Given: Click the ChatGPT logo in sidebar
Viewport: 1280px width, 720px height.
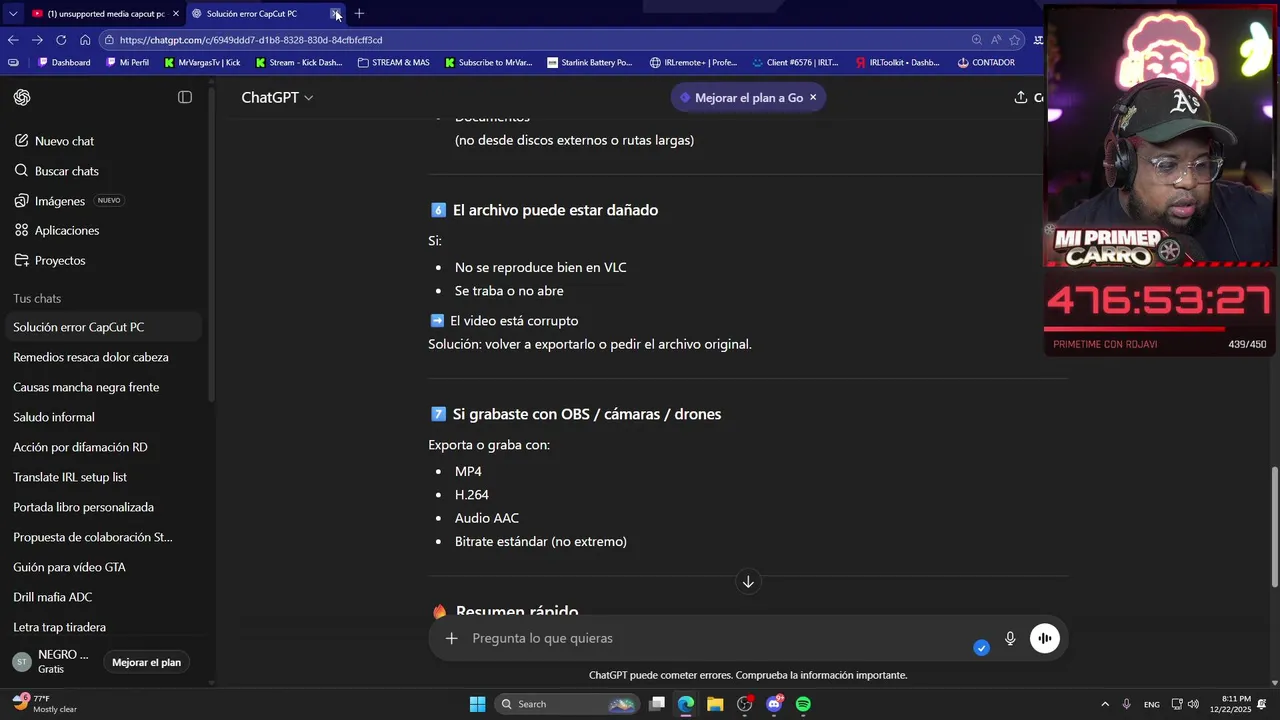Looking at the screenshot, I should (22, 97).
